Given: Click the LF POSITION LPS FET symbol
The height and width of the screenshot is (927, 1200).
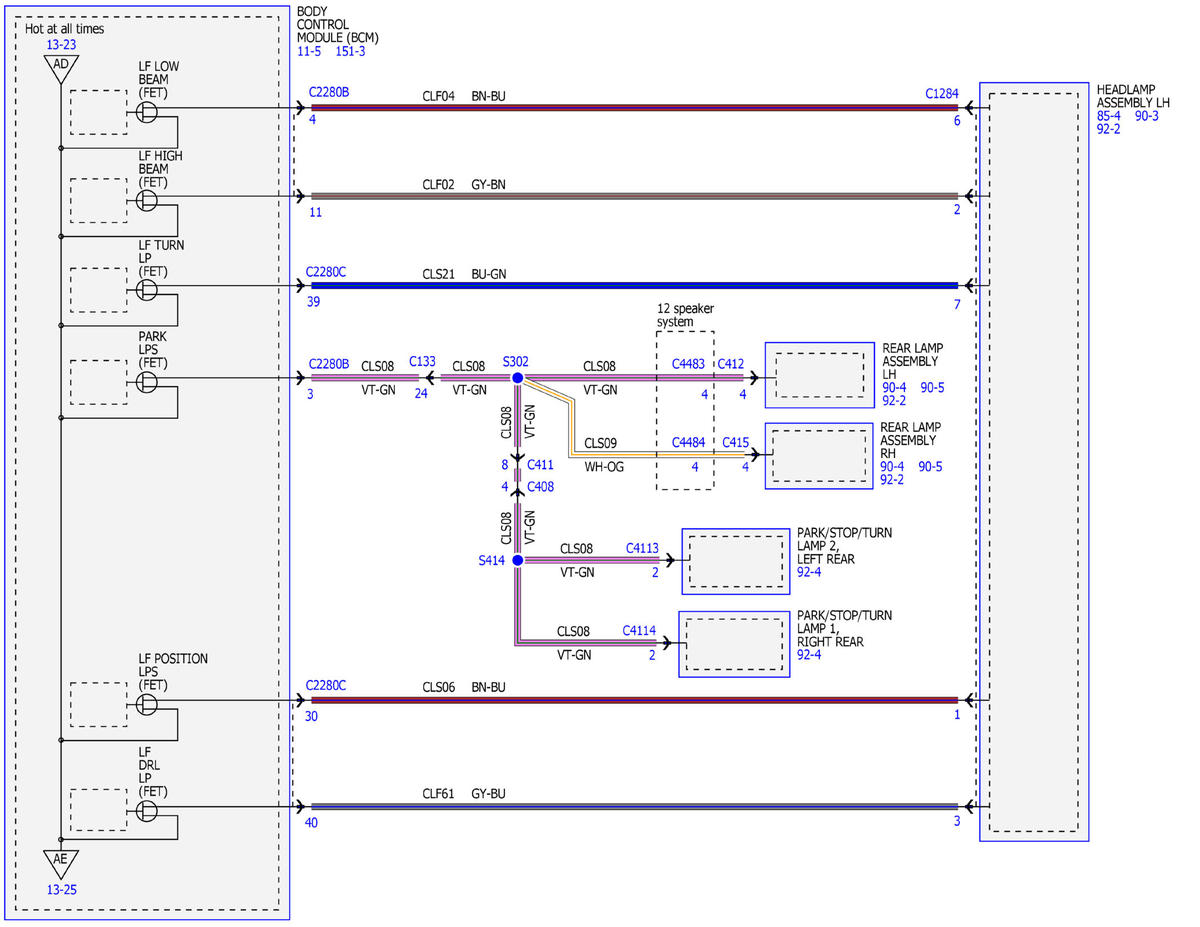Looking at the screenshot, I should point(147,704).
